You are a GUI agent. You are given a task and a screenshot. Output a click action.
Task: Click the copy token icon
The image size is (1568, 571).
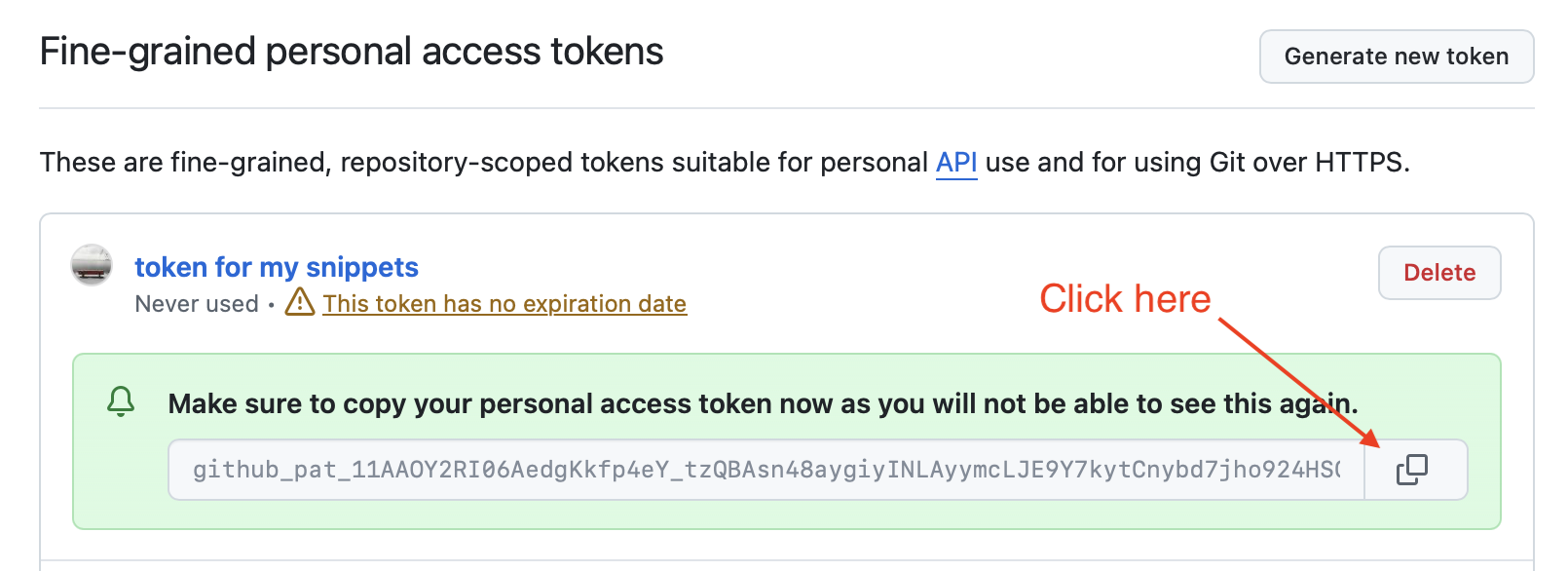point(1411,470)
